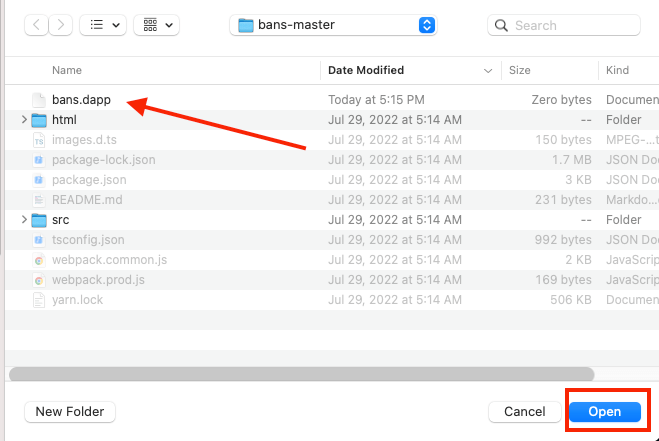Open the grouping options dropdown
The height and width of the screenshot is (441, 659).
156,25
